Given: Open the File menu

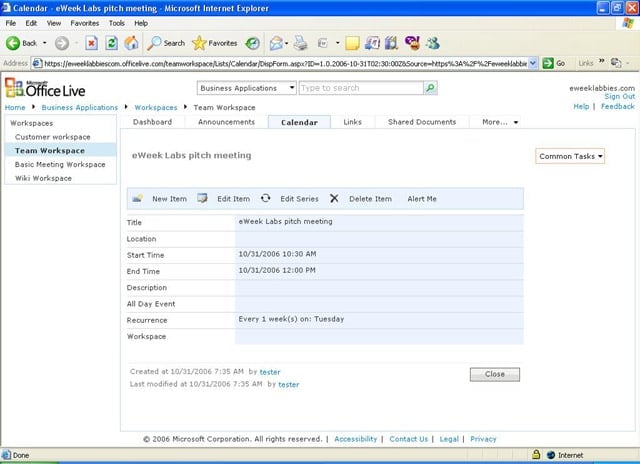Looking at the screenshot, I should [x=11, y=23].
